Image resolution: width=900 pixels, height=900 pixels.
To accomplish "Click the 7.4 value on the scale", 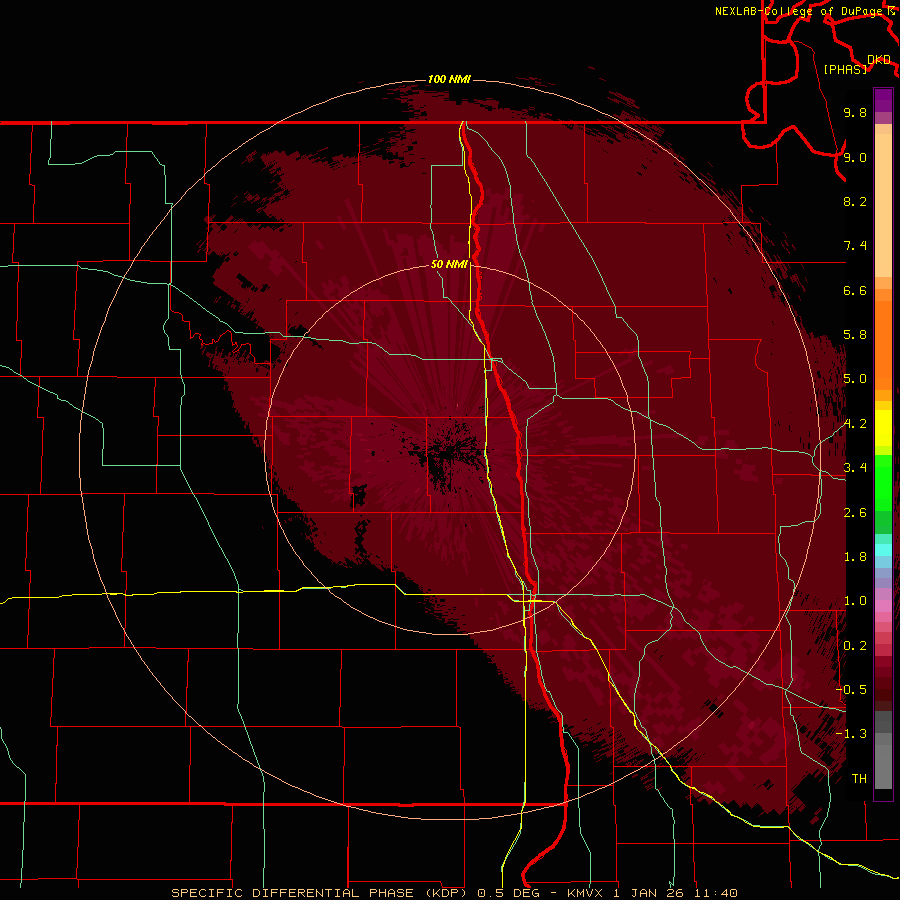I will 855,246.
